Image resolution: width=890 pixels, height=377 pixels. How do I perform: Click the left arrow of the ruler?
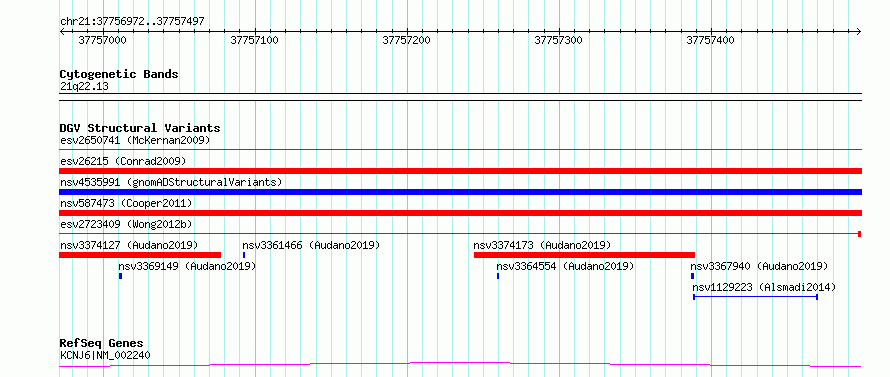(62, 31)
